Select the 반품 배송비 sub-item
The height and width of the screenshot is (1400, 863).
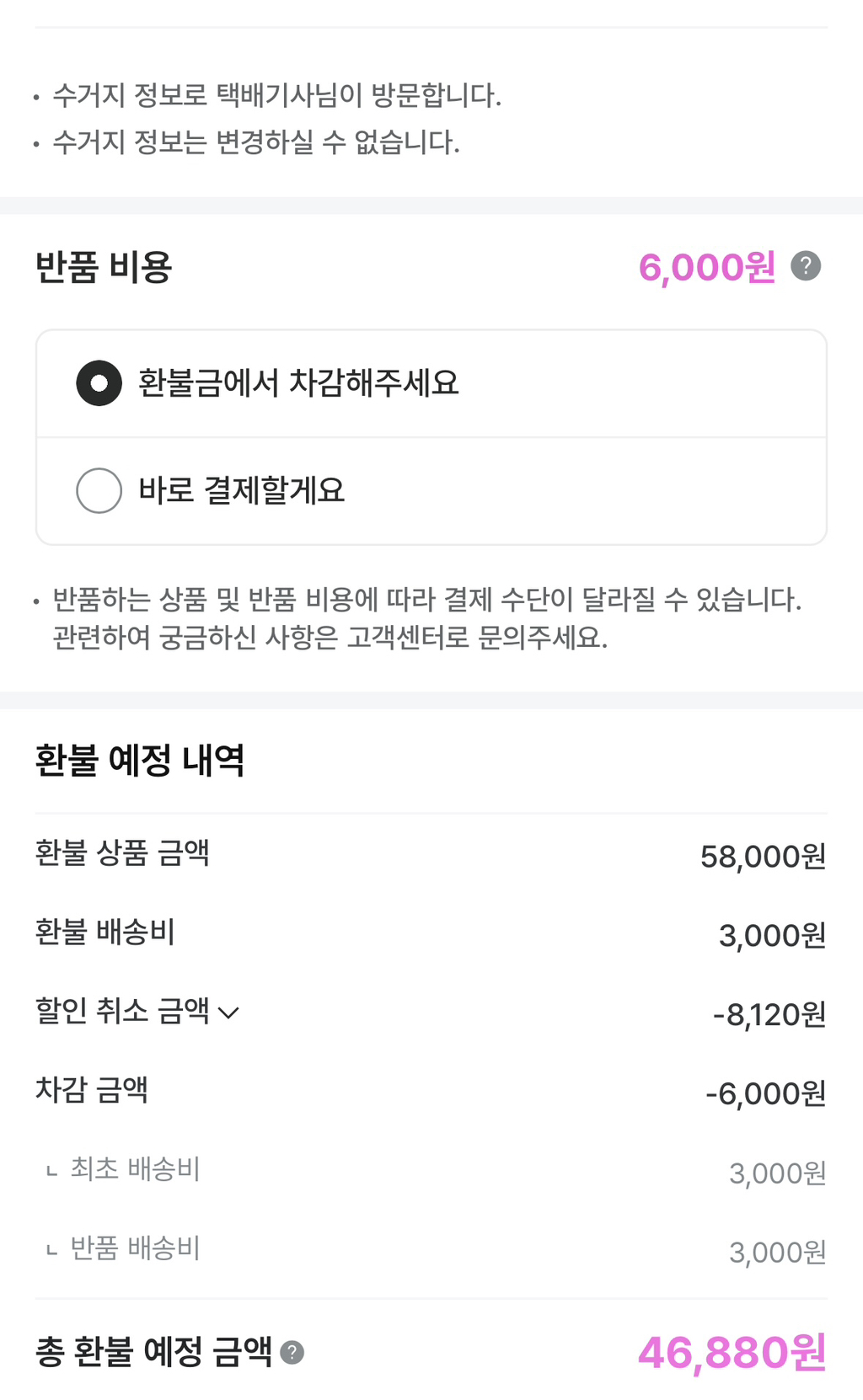(x=135, y=1248)
